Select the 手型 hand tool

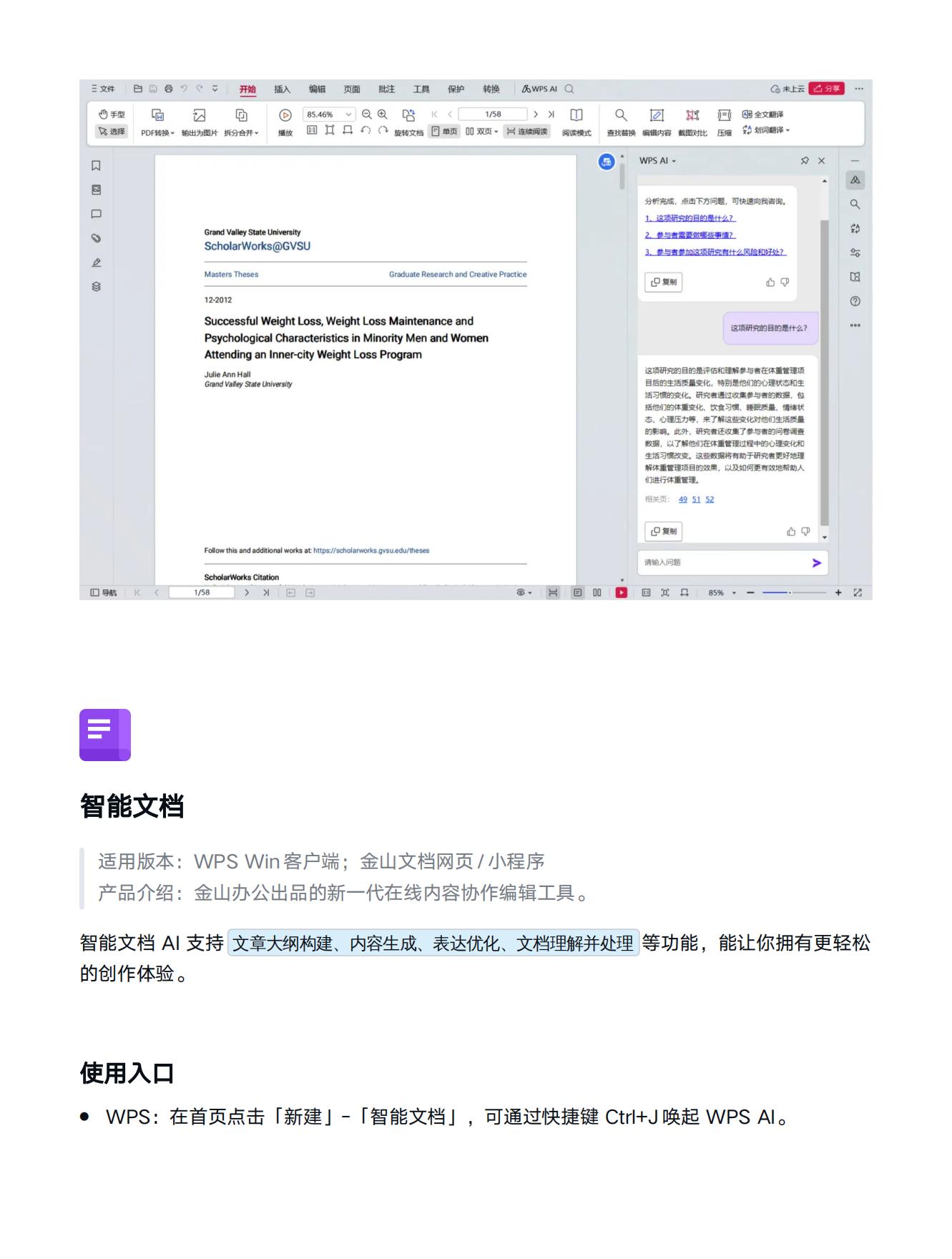[x=112, y=114]
